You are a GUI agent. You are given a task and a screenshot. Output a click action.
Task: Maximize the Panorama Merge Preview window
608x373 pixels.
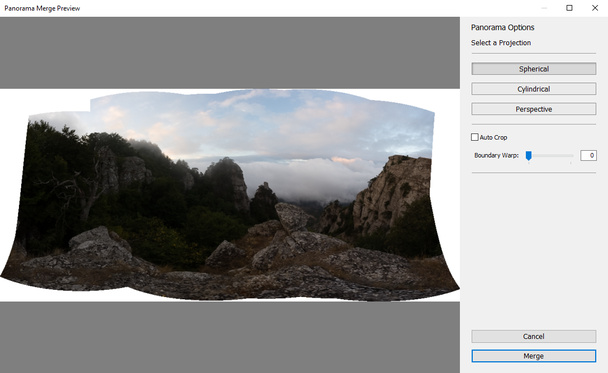(569, 8)
